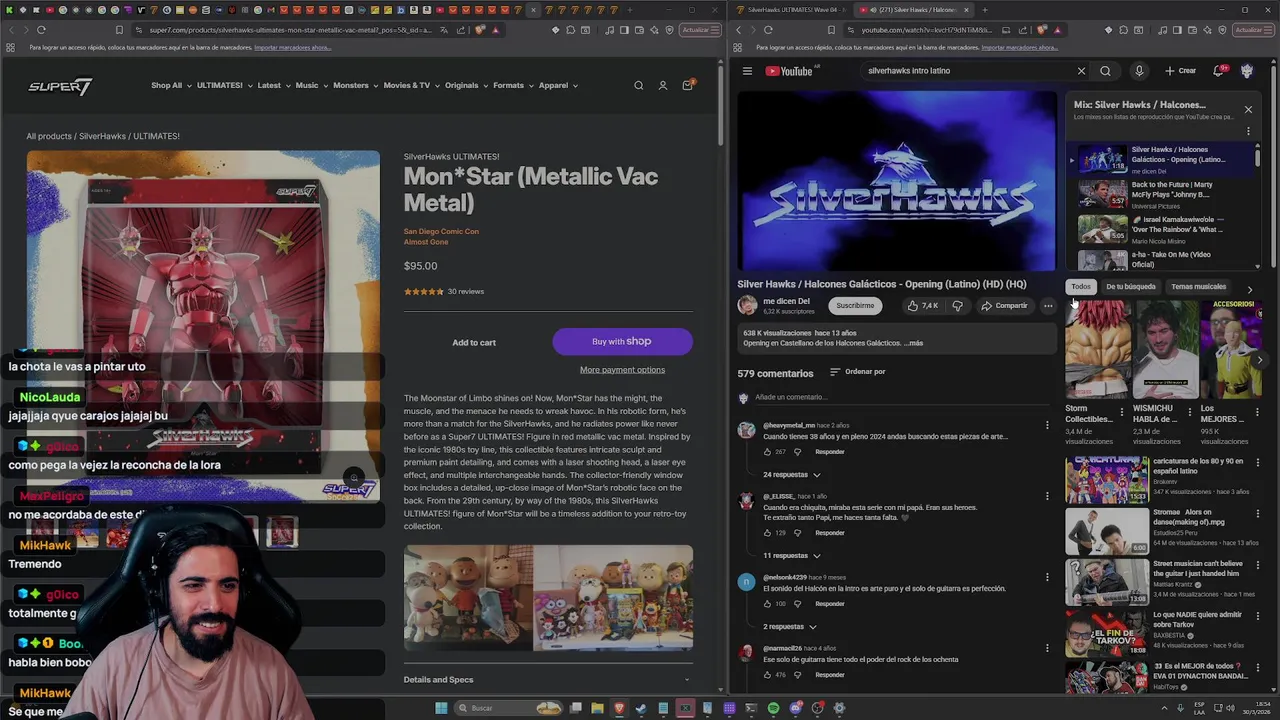The height and width of the screenshot is (720, 1280).
Task: Expand 2 respuestas replies
Action: pyautogui.click(x=790, y=627)
